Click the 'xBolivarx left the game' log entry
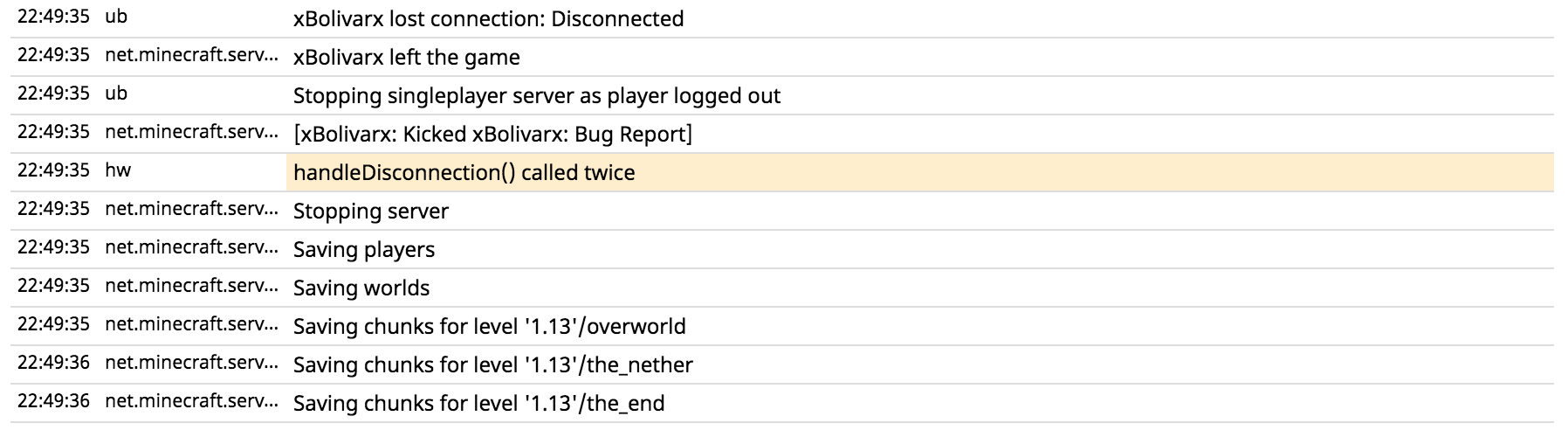1568x437 pixels. [x=406, y=57]
